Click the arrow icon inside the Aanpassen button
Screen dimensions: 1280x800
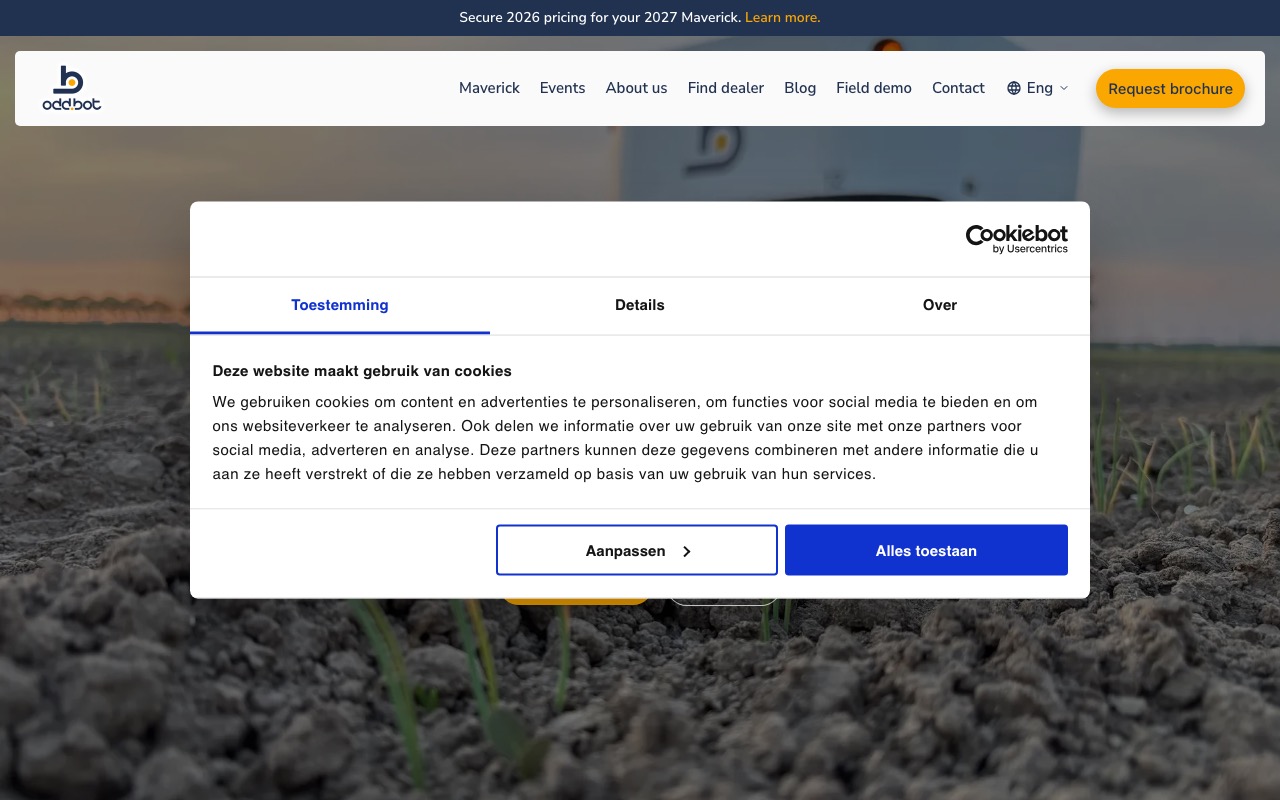tap(687, 551)
